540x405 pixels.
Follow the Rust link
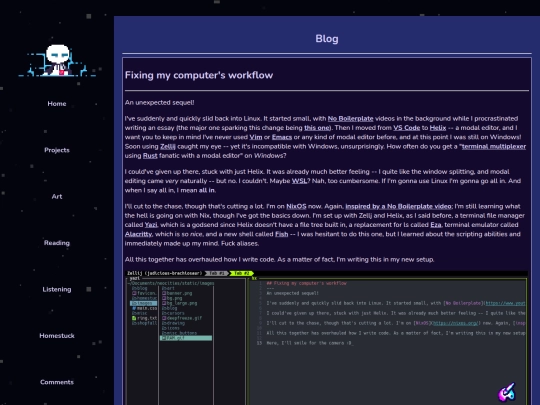(150, 156)
